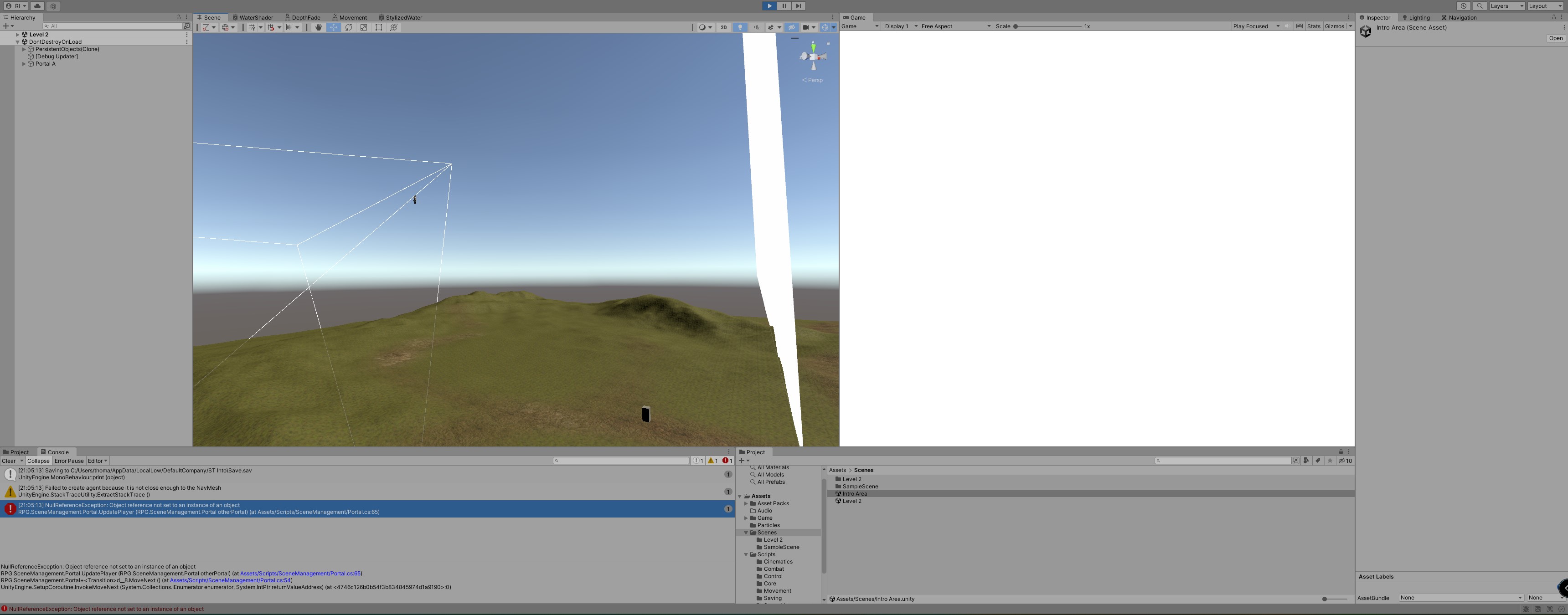Toggle Collapse in the Console
Screen dimensions: 1568x615
[38, 461]
